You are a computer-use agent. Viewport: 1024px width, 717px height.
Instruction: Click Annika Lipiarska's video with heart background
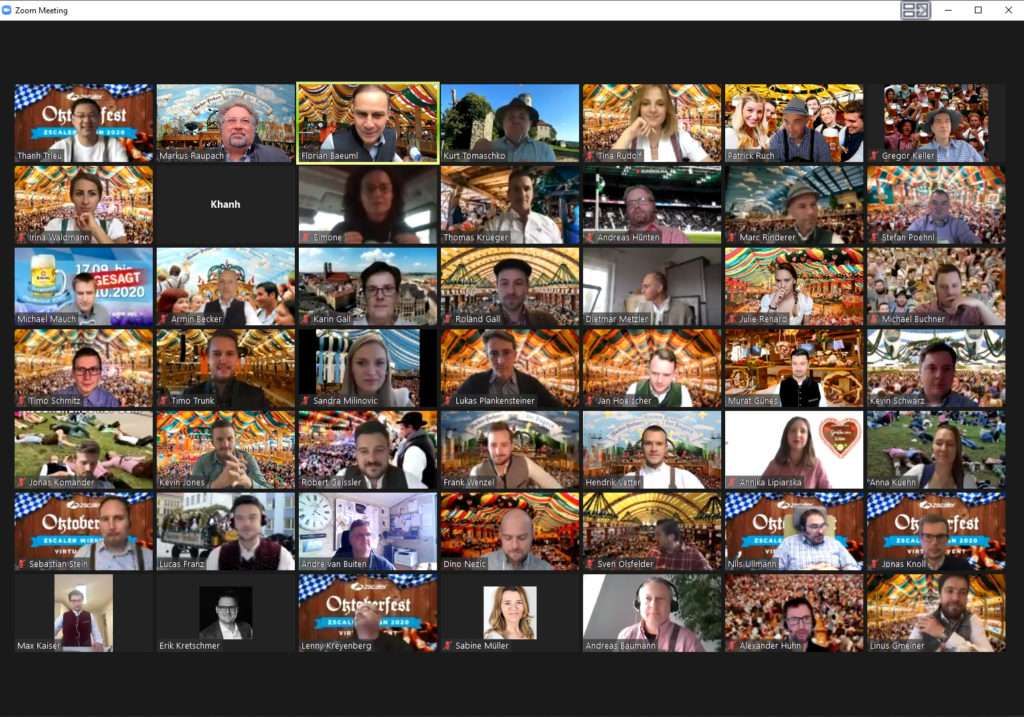click(794, 449)
